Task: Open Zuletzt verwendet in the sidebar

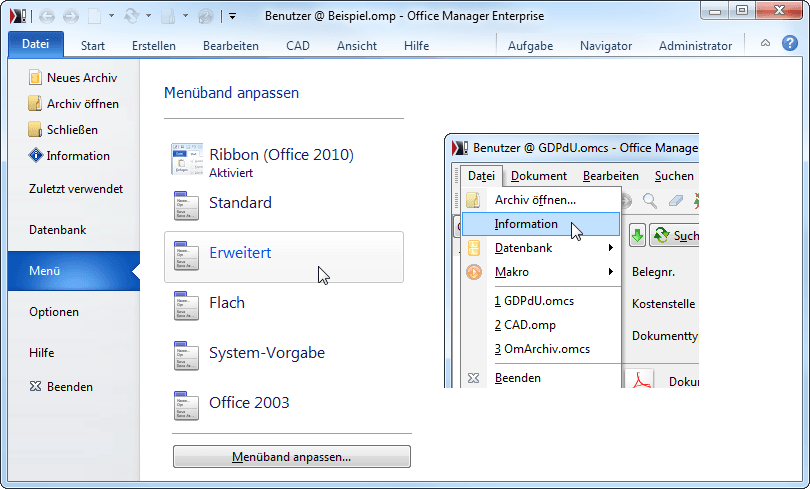Action: (x=76, y=189)
